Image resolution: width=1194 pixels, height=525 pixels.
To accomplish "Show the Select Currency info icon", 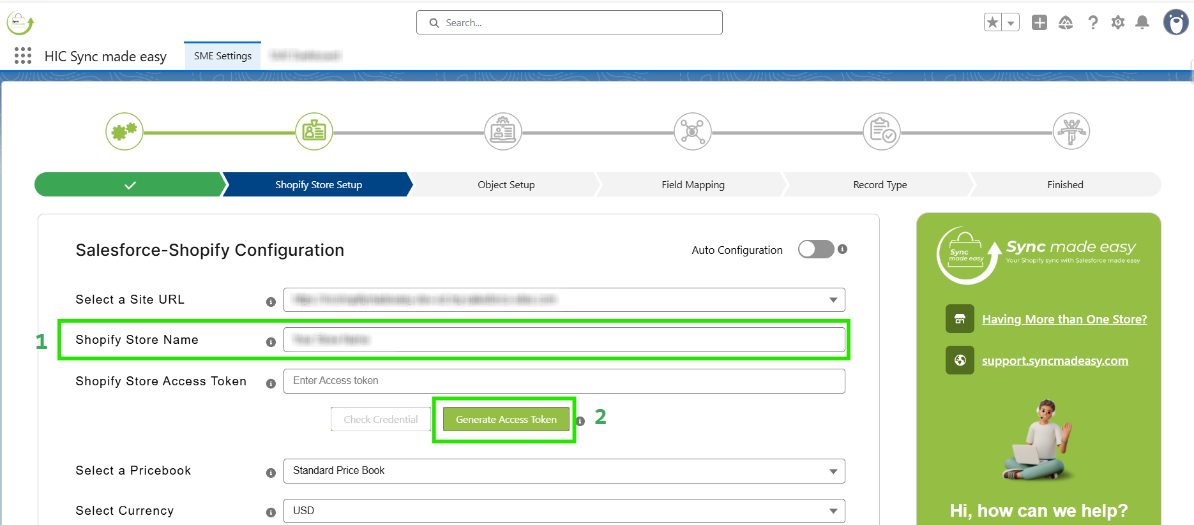I will [x=270, y=513].
